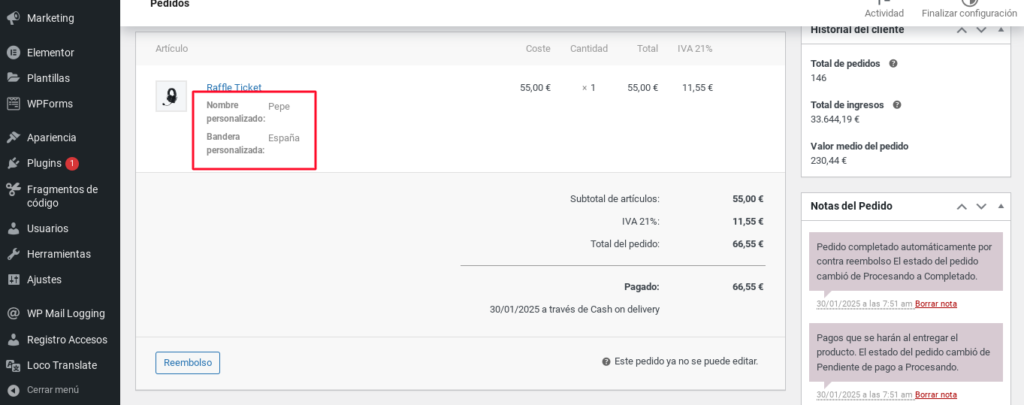Viewport: 1024px width, 405px height.
Task: Click the item tax value 11,55 € in row
Action: (697, 87)
